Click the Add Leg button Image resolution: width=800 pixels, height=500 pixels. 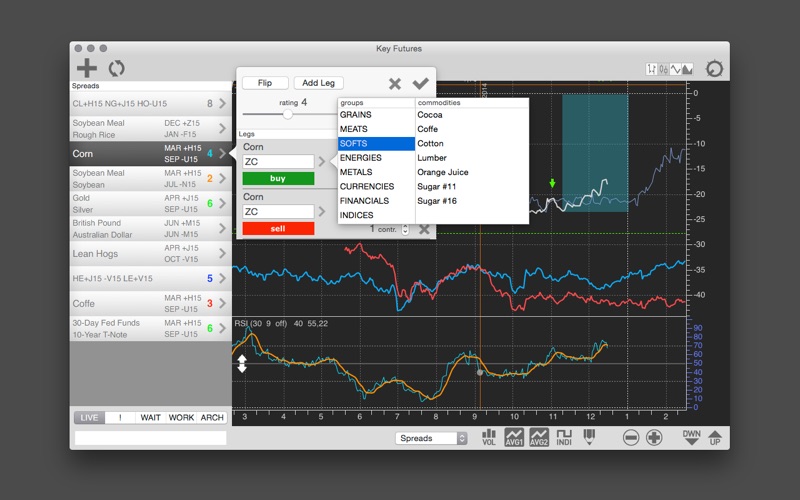tap(318, 83)
